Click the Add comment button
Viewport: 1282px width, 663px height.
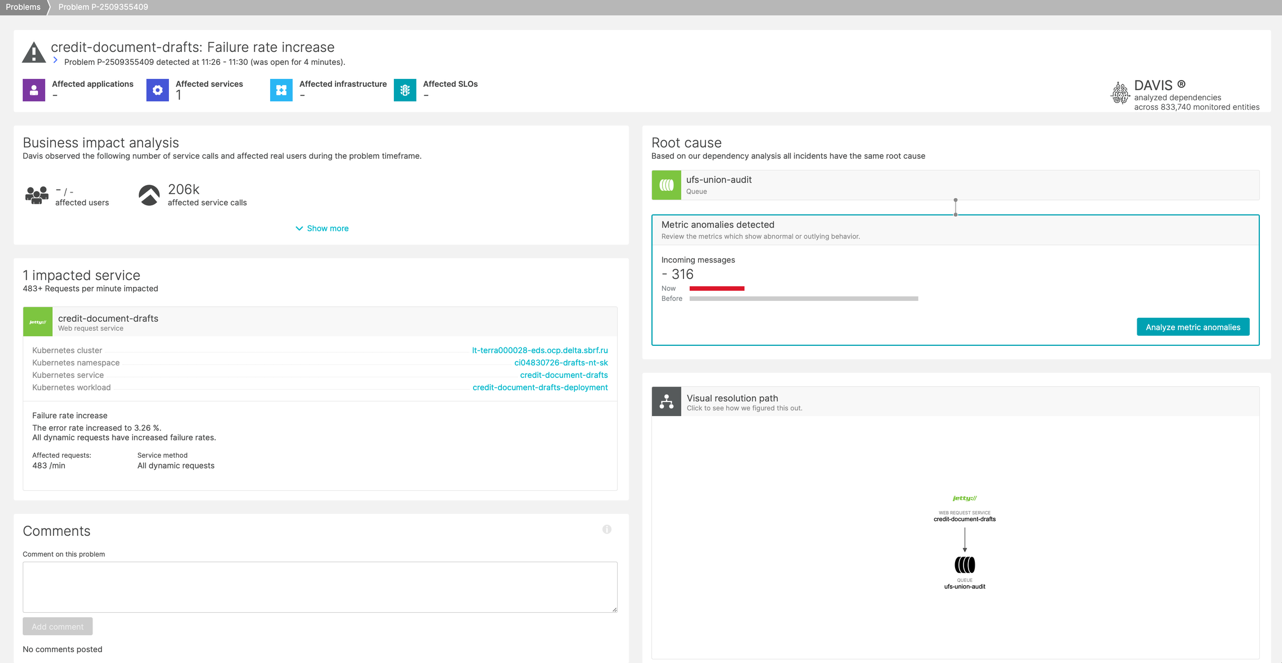point(57,626)
